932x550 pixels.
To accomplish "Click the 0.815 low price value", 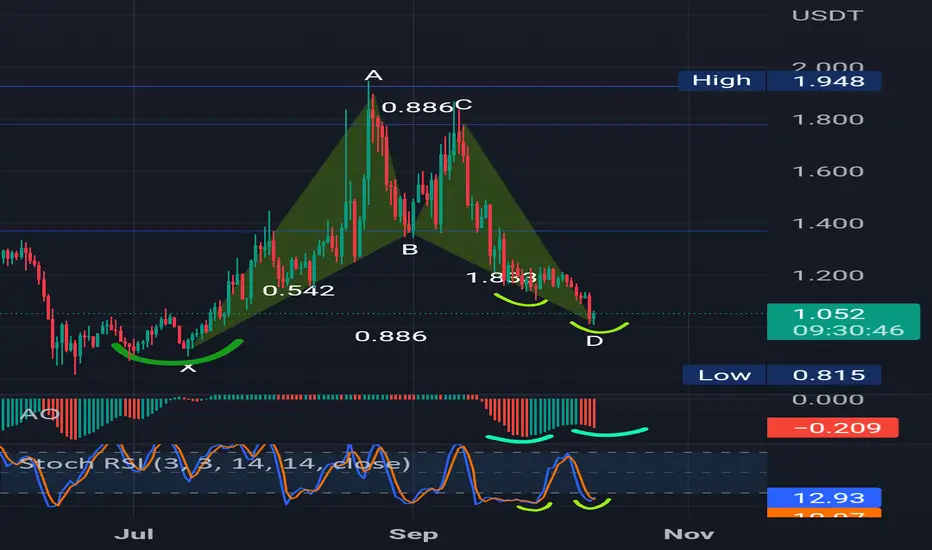I will (824, 375).
